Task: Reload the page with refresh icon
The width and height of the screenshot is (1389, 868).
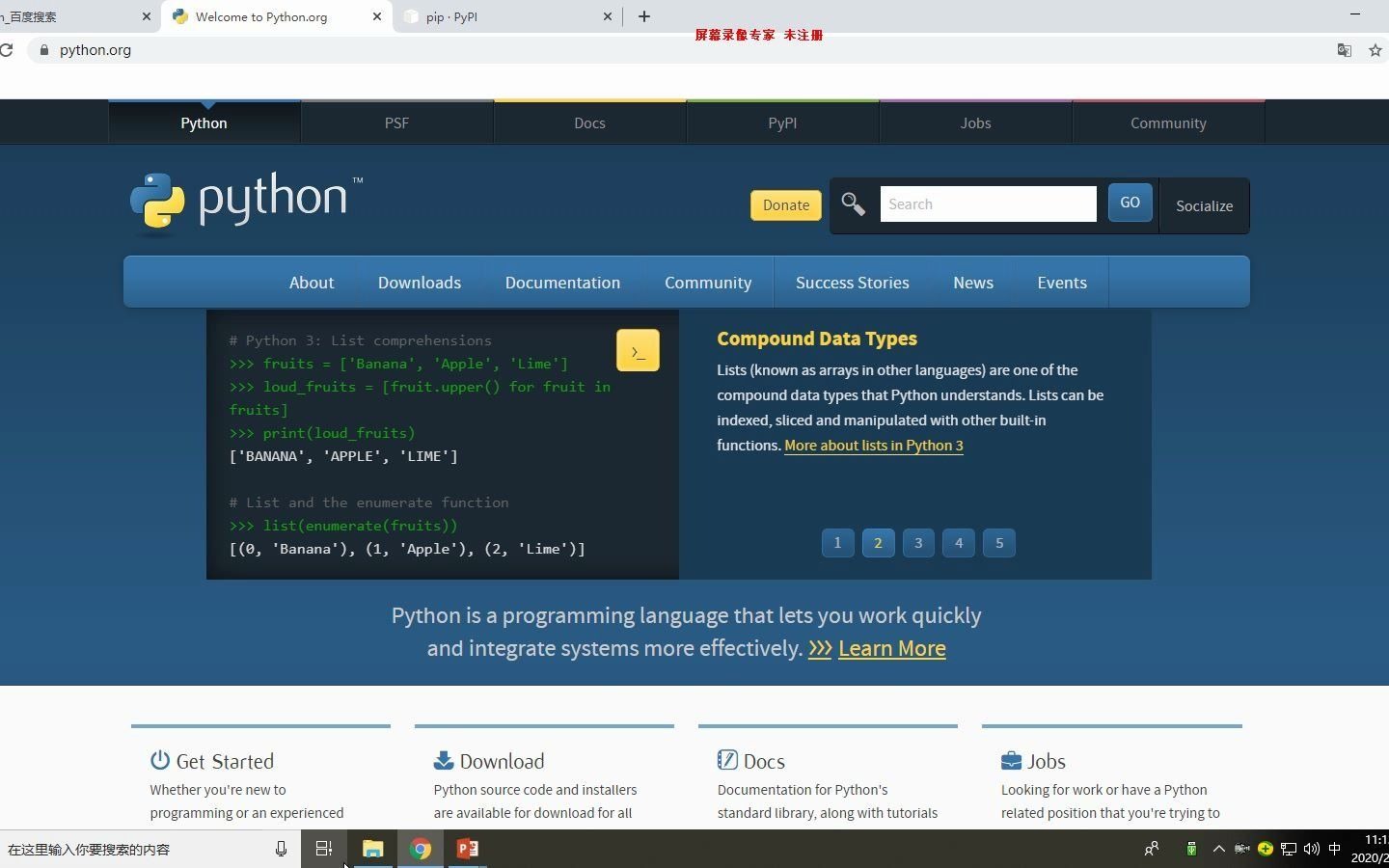Action: 6,50
